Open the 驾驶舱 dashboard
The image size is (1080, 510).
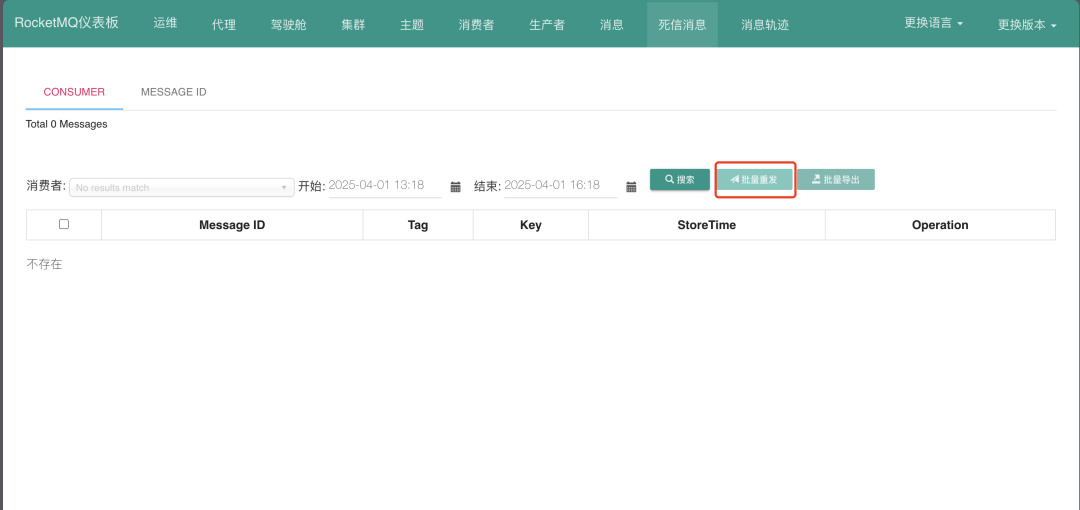click(289, 25)
